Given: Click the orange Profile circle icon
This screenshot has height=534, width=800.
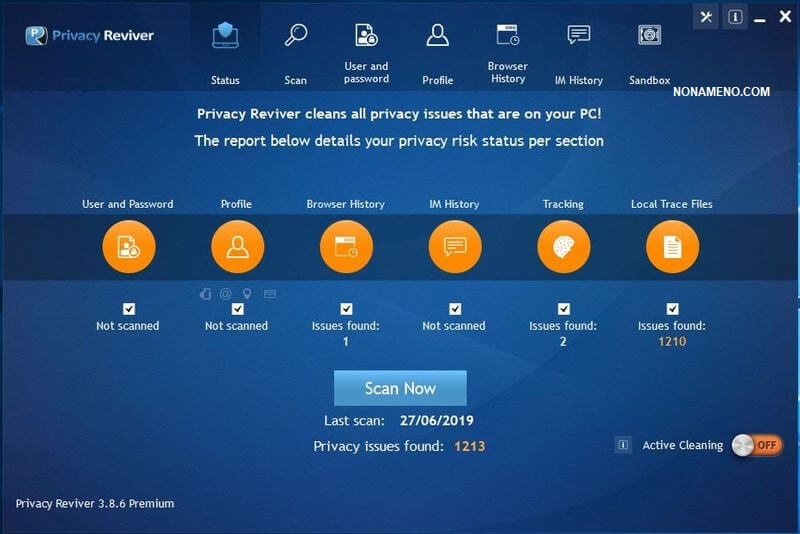Looking at the screenshot, I should click(x=237, y=246).
